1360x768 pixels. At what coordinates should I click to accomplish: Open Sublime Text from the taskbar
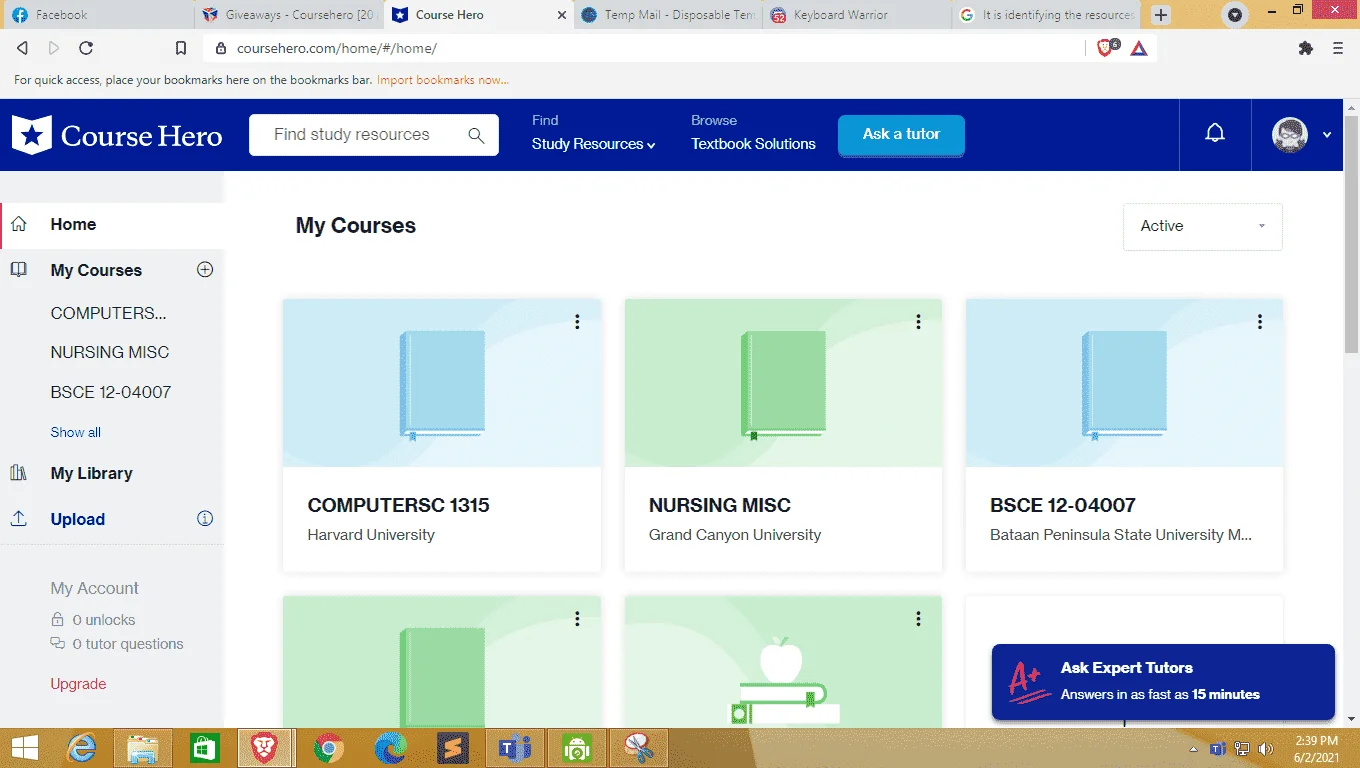453,748
